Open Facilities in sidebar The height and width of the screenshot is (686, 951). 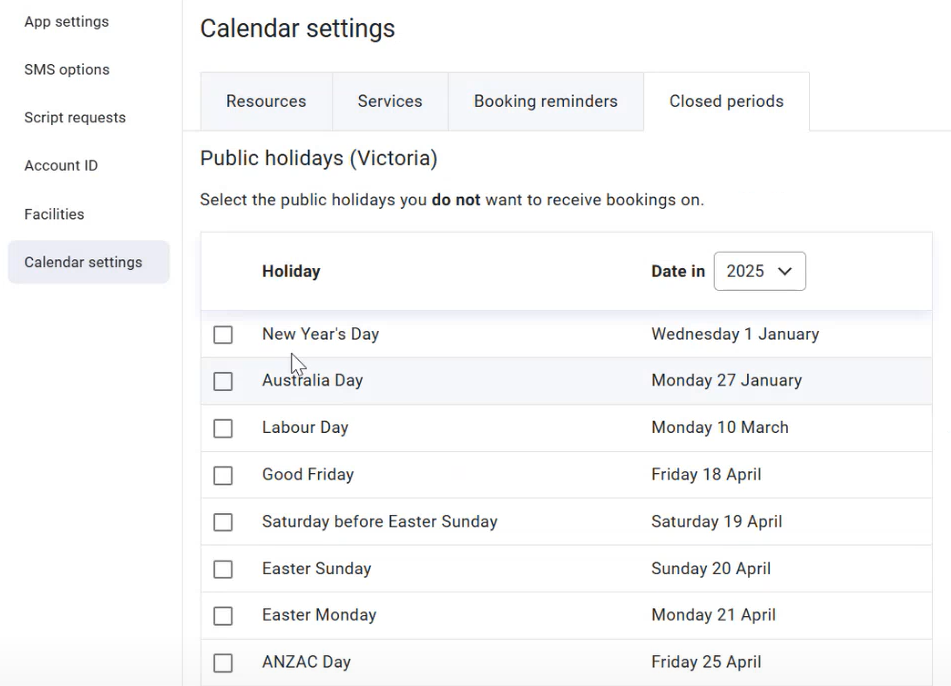(x=54, y=214)
